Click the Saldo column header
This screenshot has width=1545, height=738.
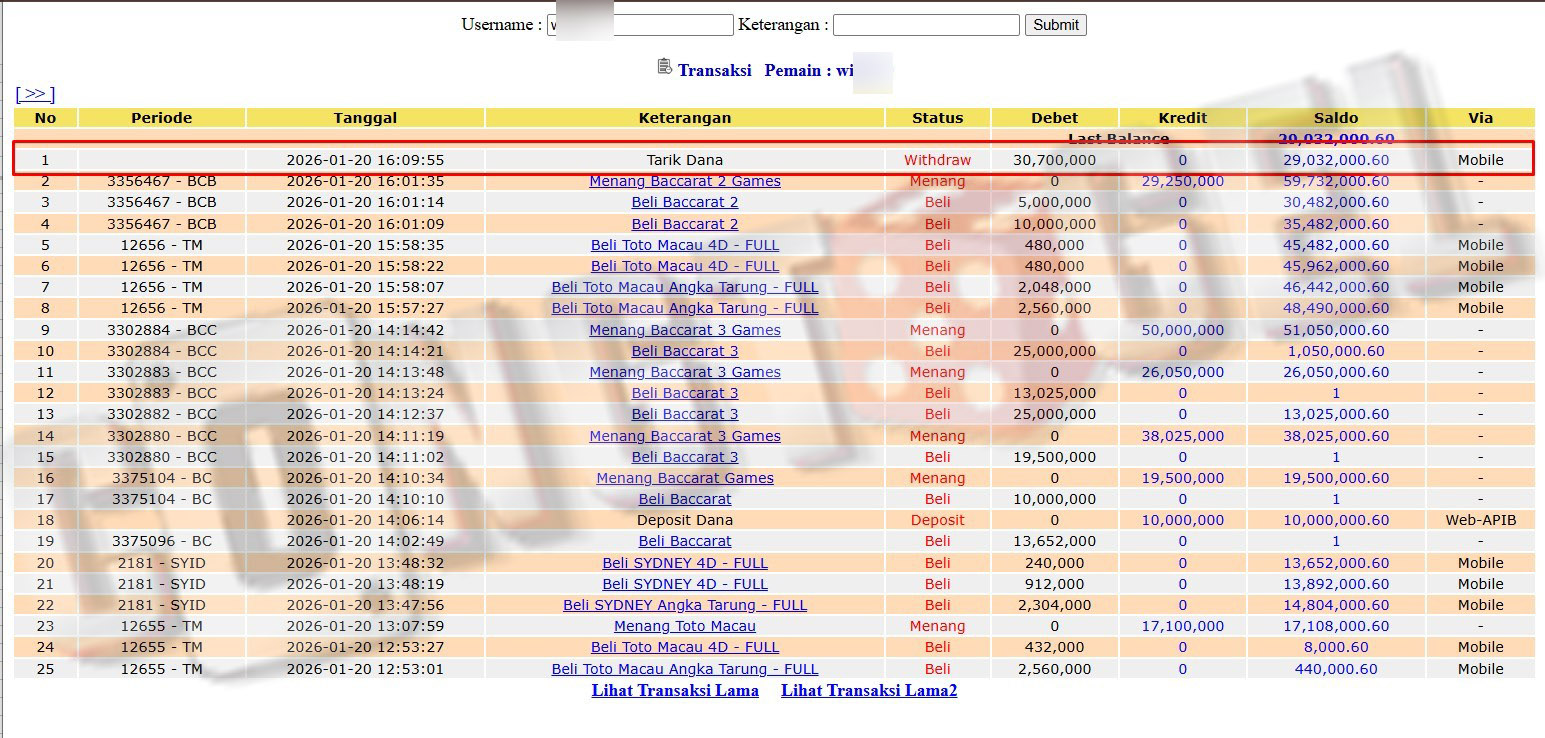click(x=1336, y=118)
